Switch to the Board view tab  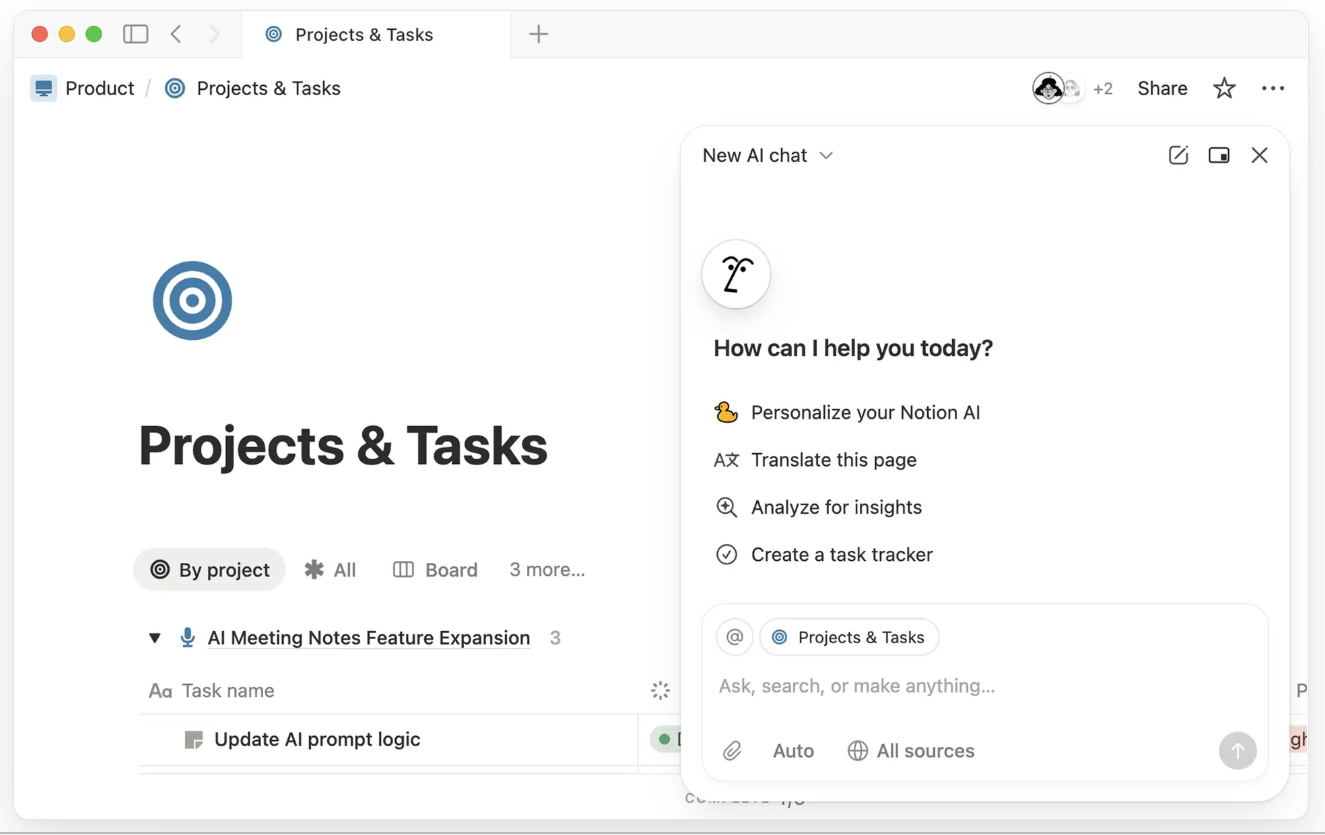point(435,570)
